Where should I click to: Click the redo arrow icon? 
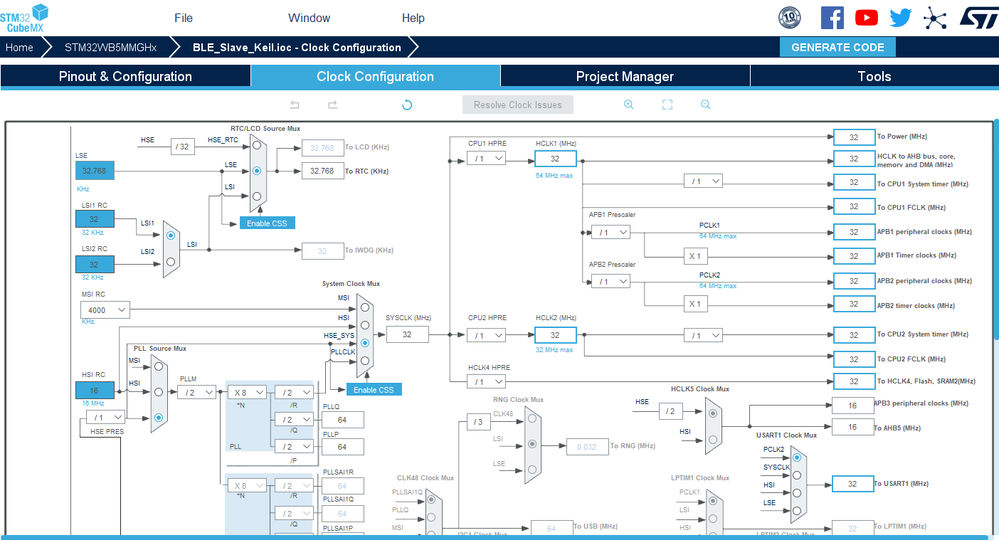click(333, 104)
